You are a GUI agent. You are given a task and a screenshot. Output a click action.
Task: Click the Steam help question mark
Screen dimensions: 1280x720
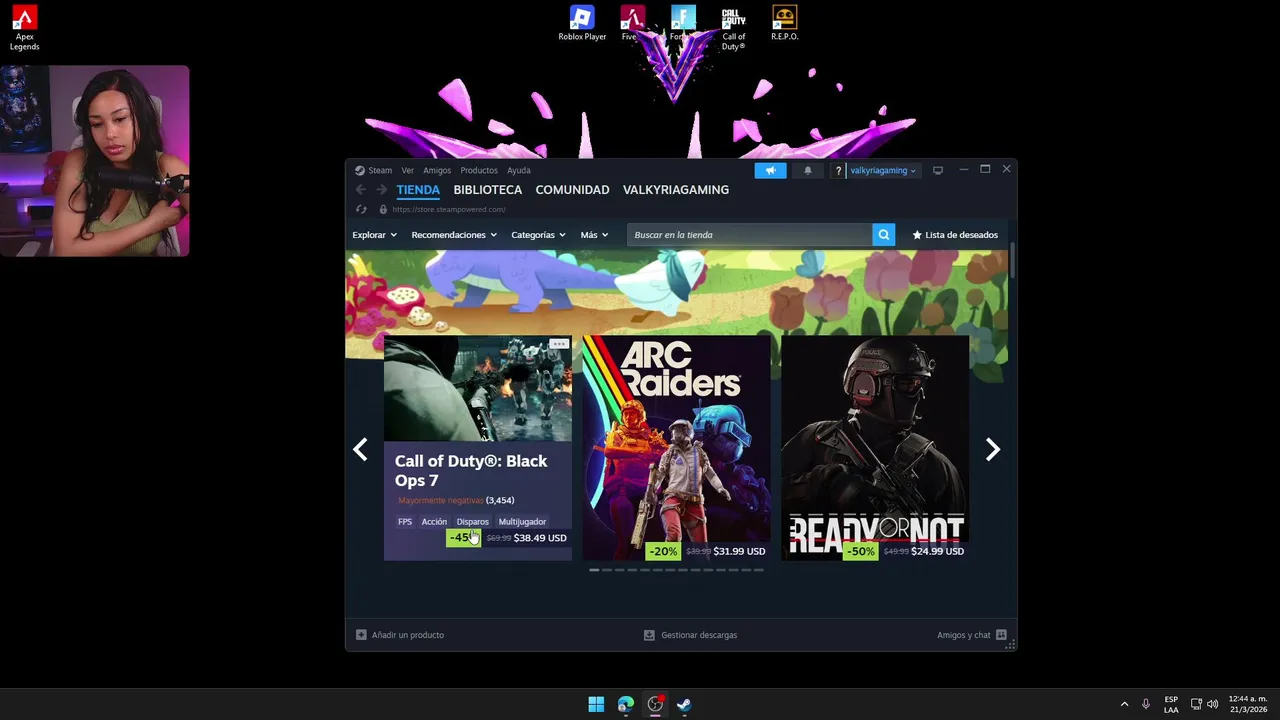[x=838, y=170]
